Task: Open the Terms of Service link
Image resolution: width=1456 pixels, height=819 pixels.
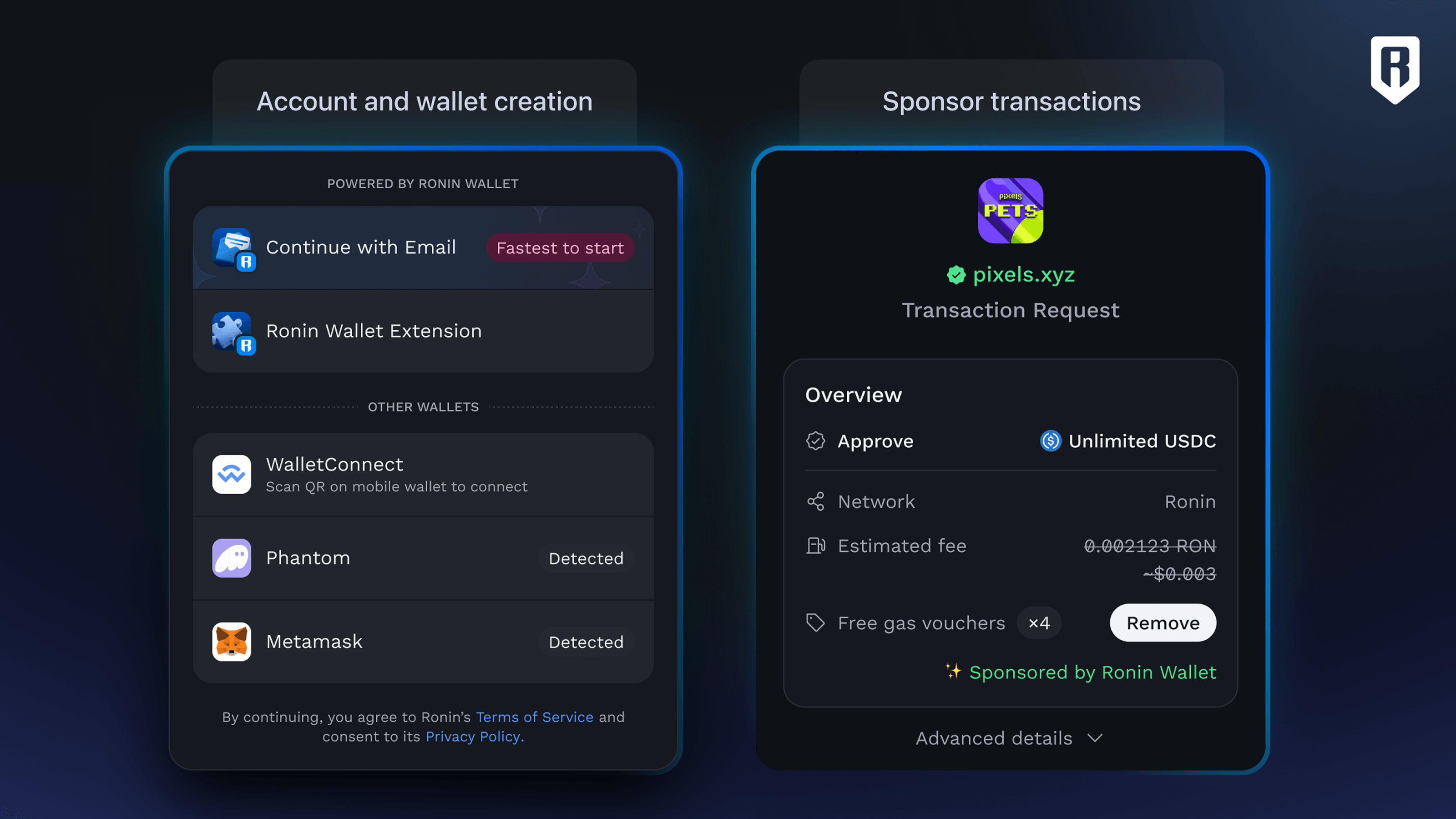Action: (534, 717)
